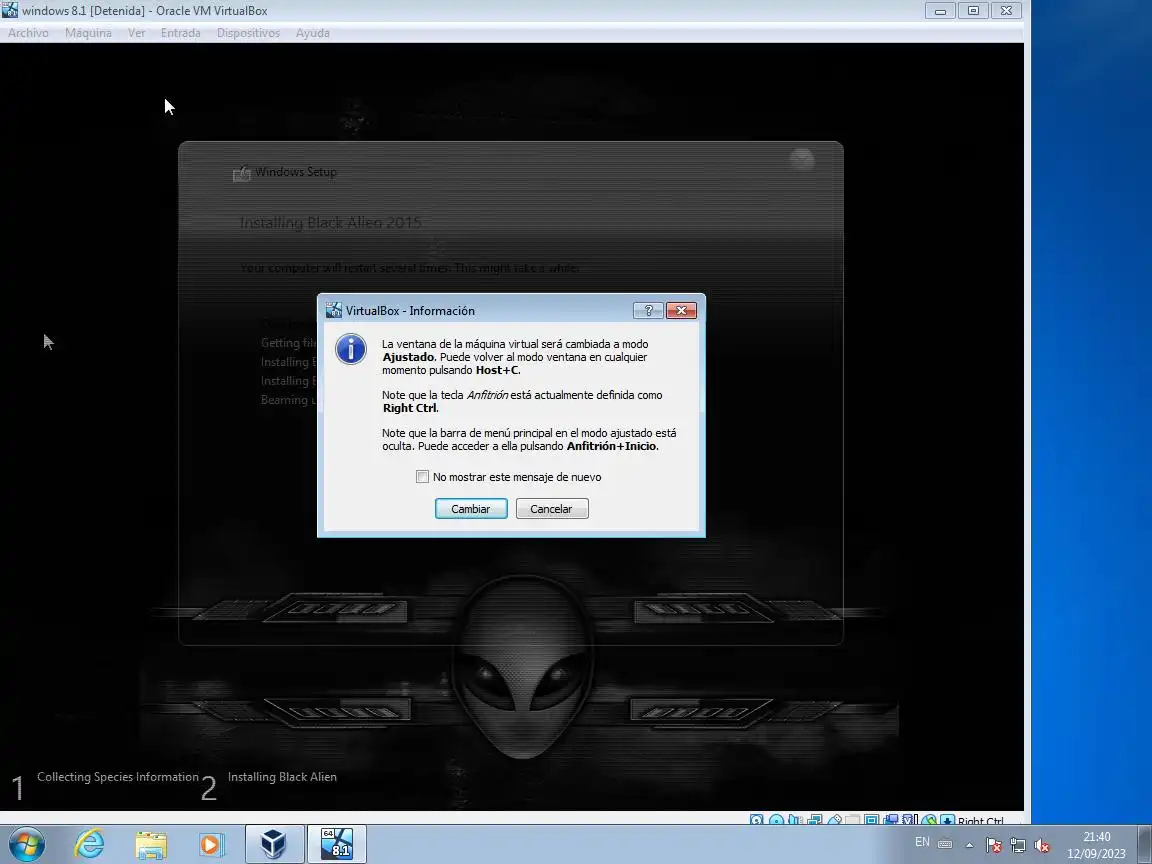Click the muted volume tray icon
This screenshot has width=1152, height=864.
[x=1041, y=845]
